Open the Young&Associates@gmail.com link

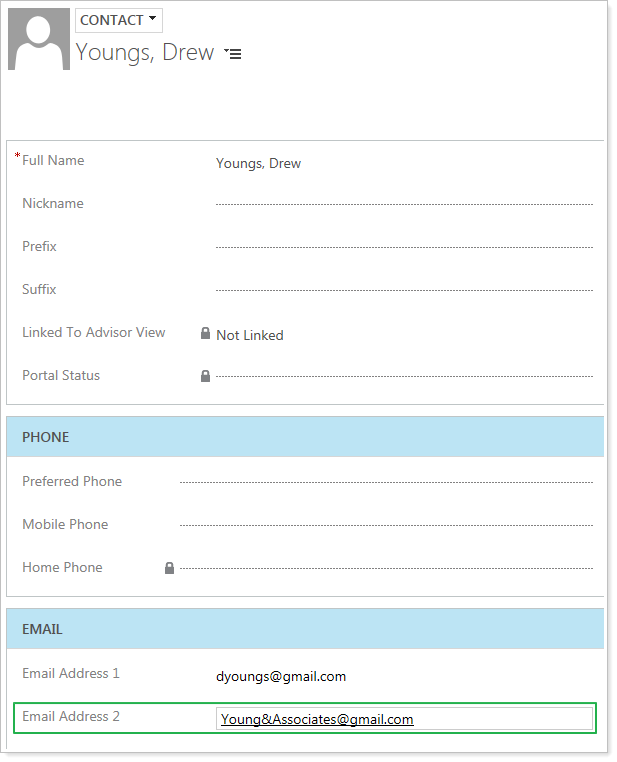pos(317,719)
